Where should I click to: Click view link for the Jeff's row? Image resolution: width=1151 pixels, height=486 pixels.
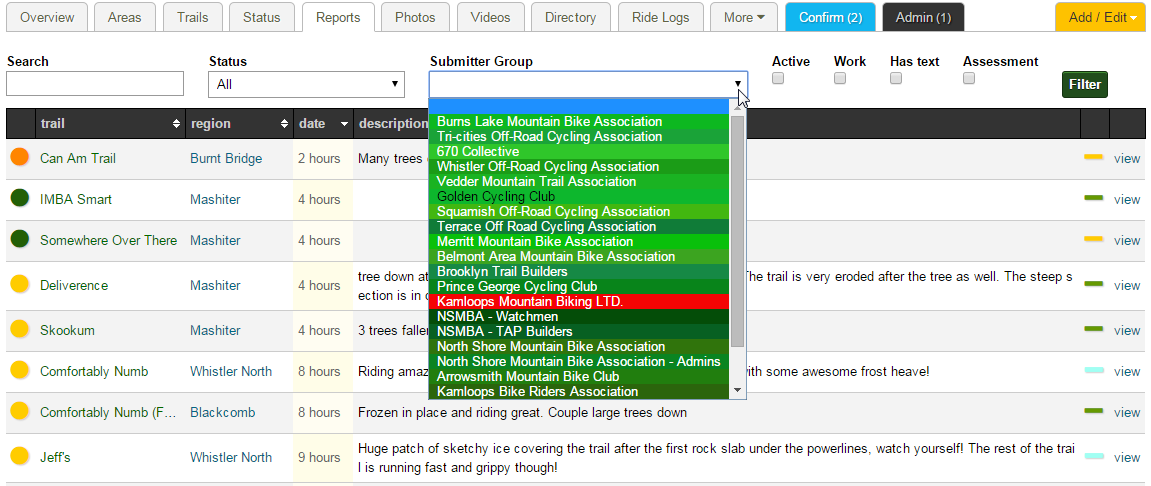tap(1127, 457)
